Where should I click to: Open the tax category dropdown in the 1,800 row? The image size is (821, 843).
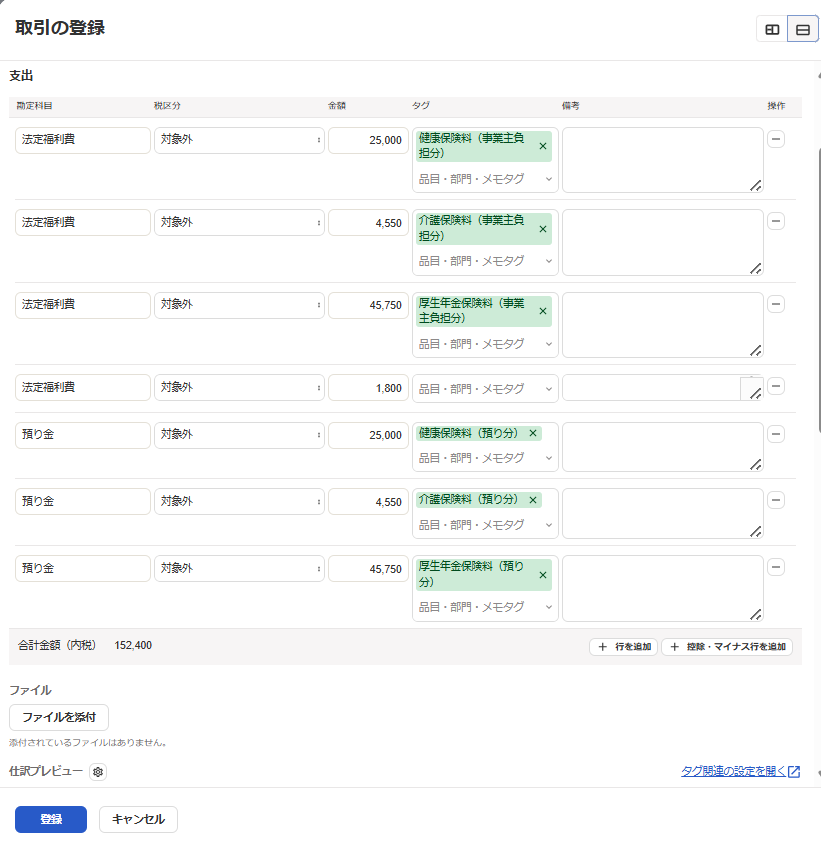239,388
